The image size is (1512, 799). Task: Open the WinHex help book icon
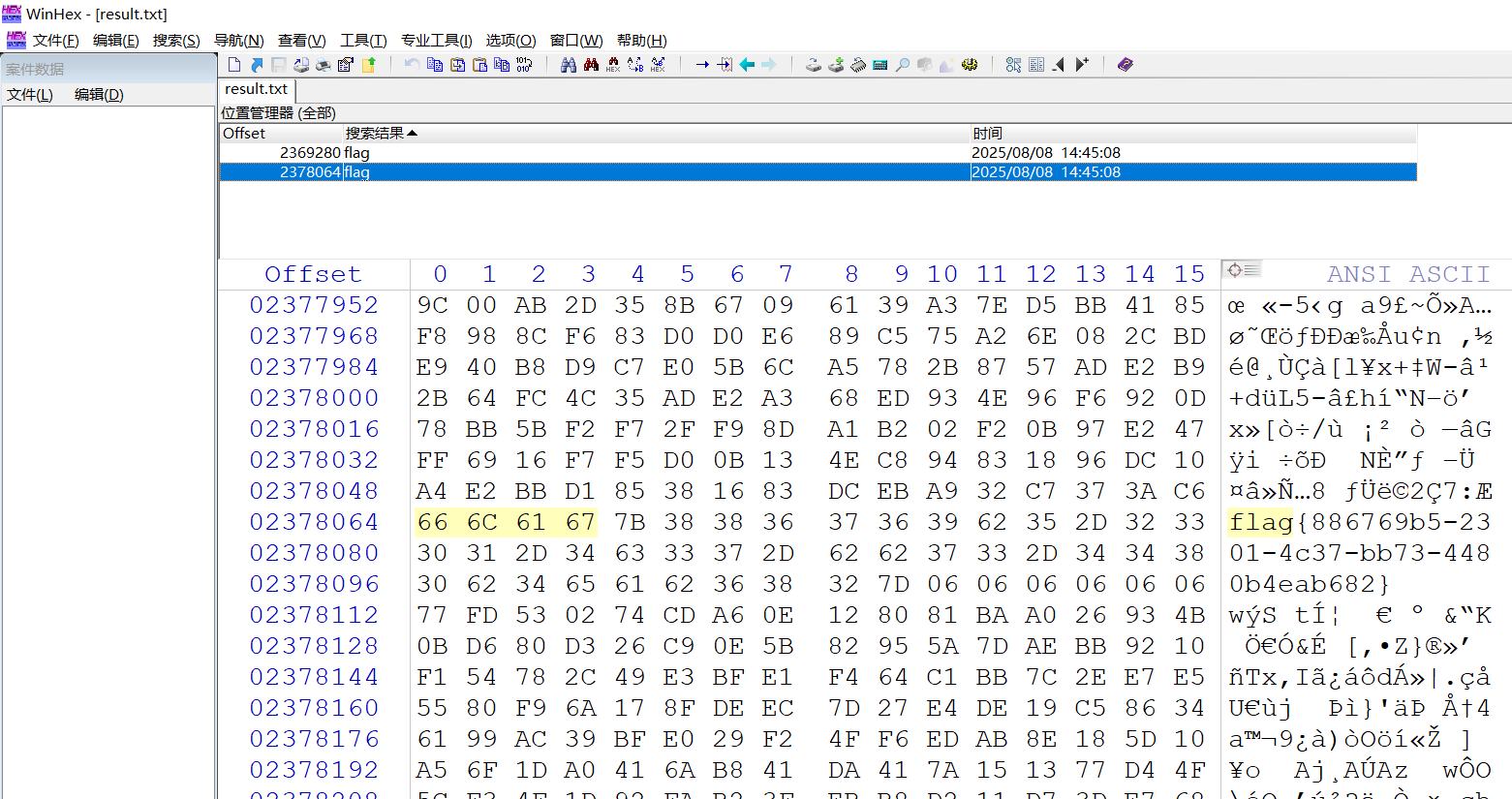(1125, 64)
